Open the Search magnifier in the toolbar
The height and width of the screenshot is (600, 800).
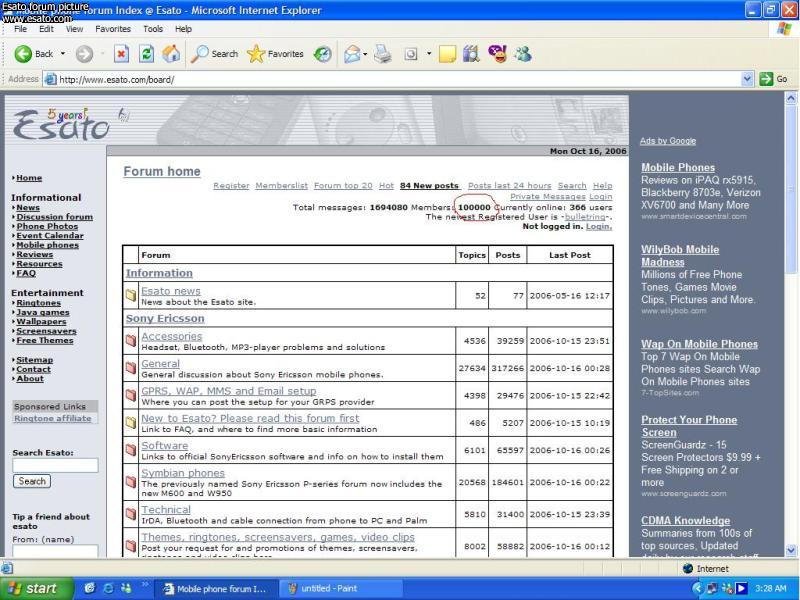pyautogui.click(x=199, y=54)
